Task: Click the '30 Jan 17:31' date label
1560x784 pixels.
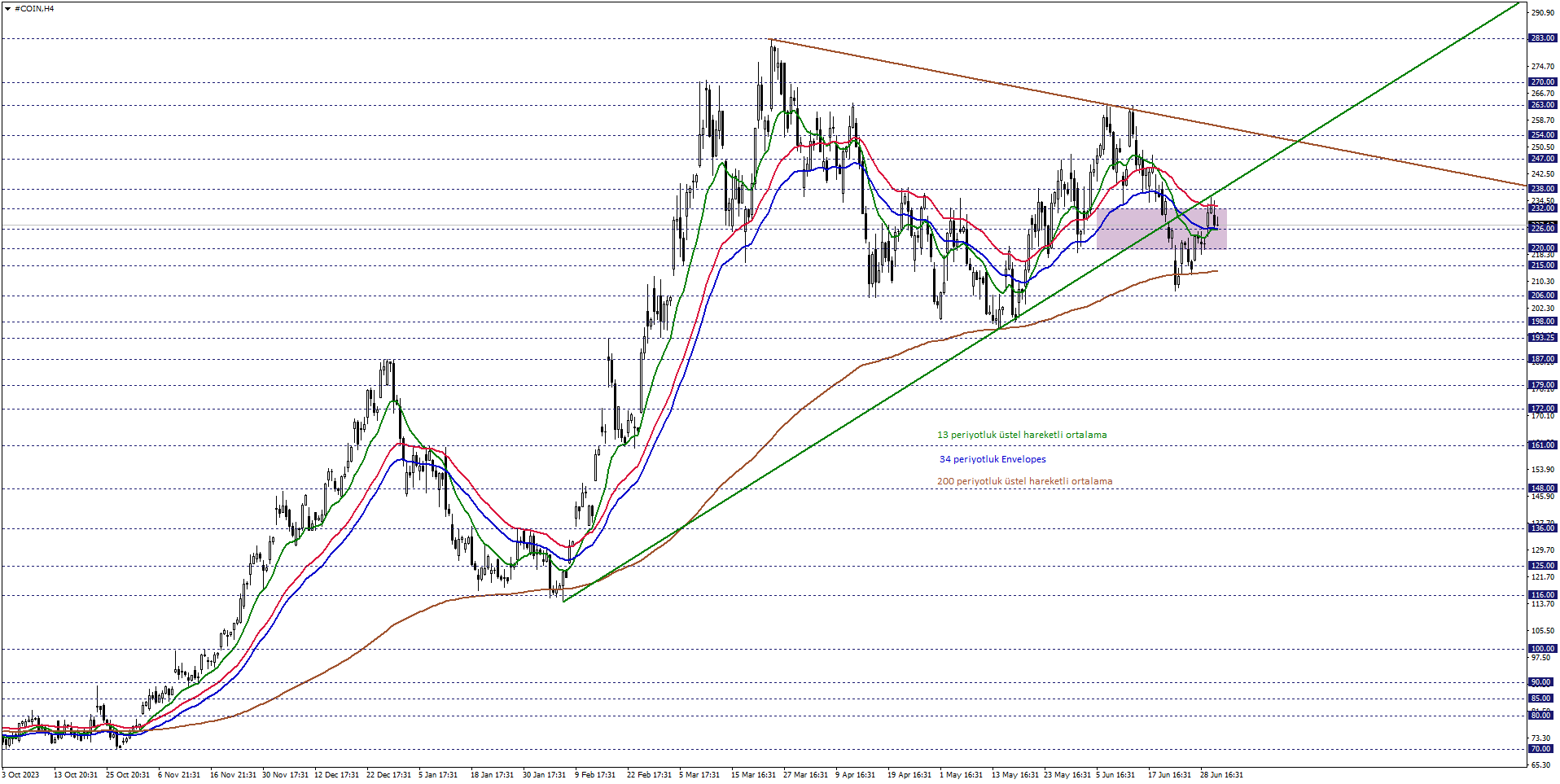Action: click(x=545, y=775)
